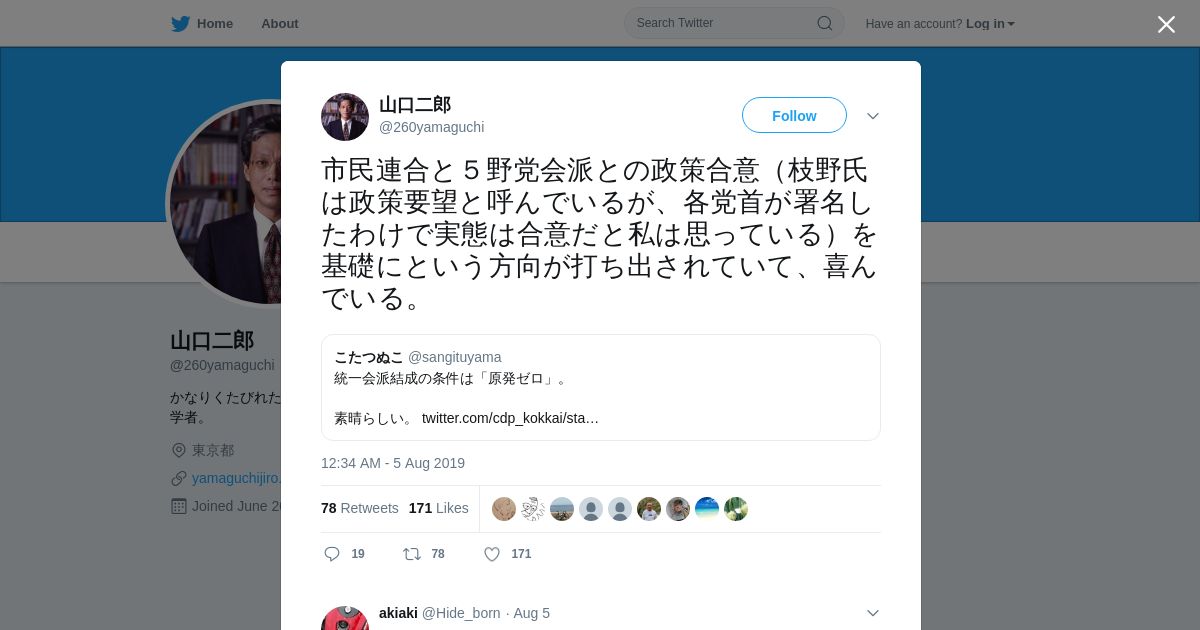This screenshot has height=630, width=1200.
Task: Click first liker's avatar thumbnail
Action: (504, 509)
